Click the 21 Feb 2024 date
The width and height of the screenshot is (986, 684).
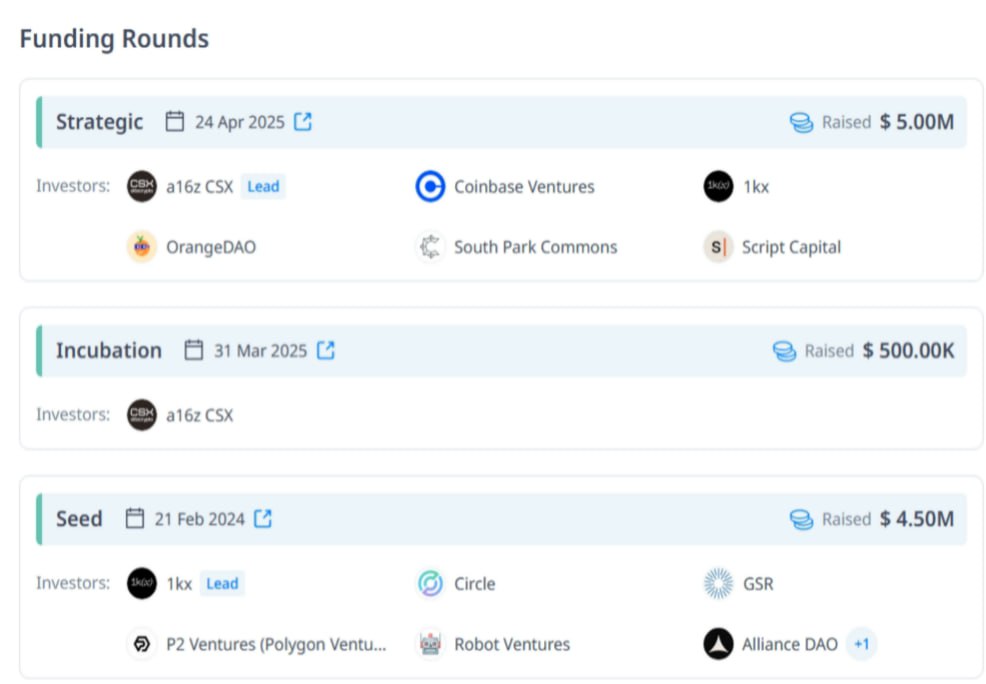(x=199, y=519)
